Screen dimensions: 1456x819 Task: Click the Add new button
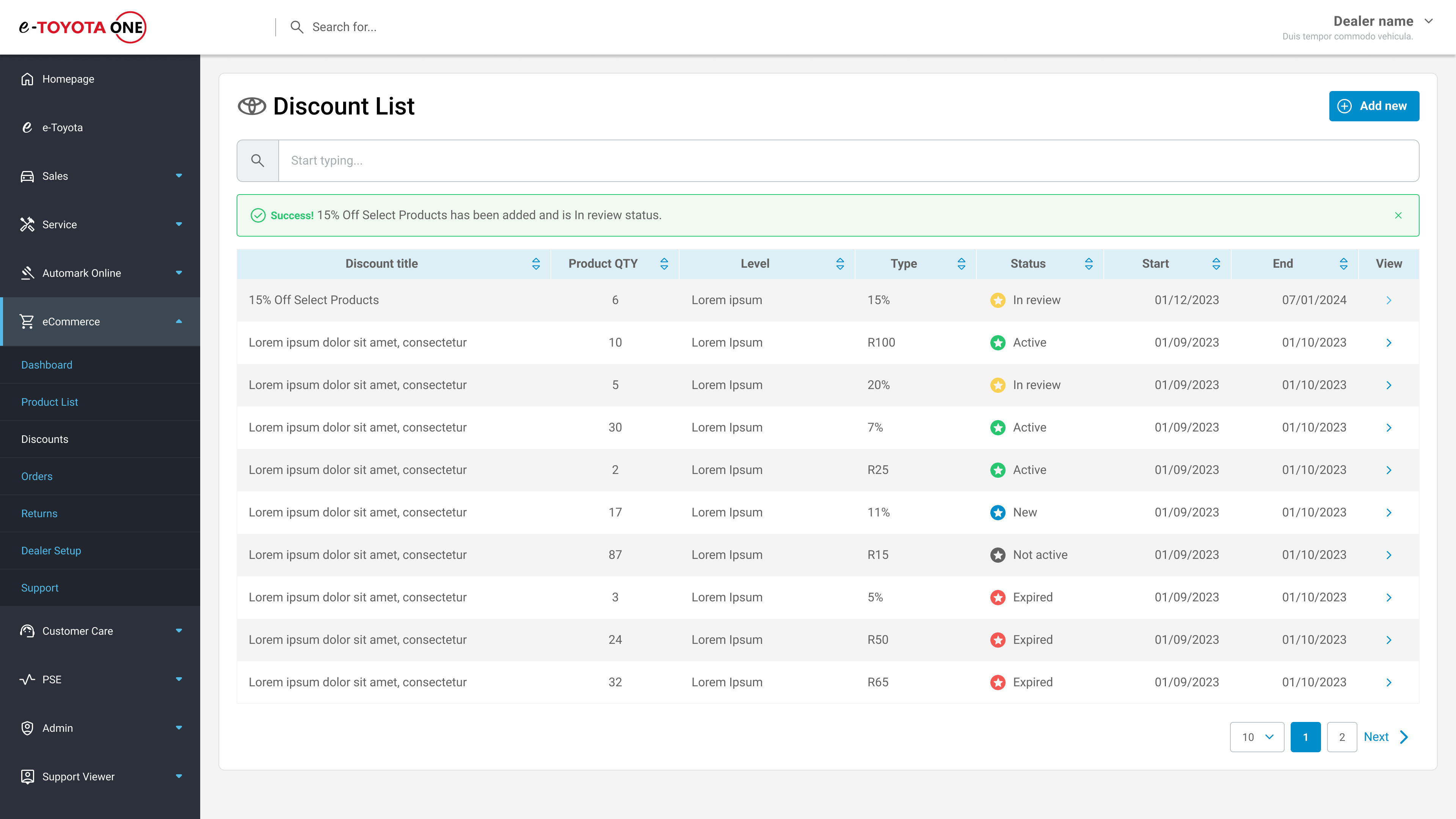(x=1373, y=106)
